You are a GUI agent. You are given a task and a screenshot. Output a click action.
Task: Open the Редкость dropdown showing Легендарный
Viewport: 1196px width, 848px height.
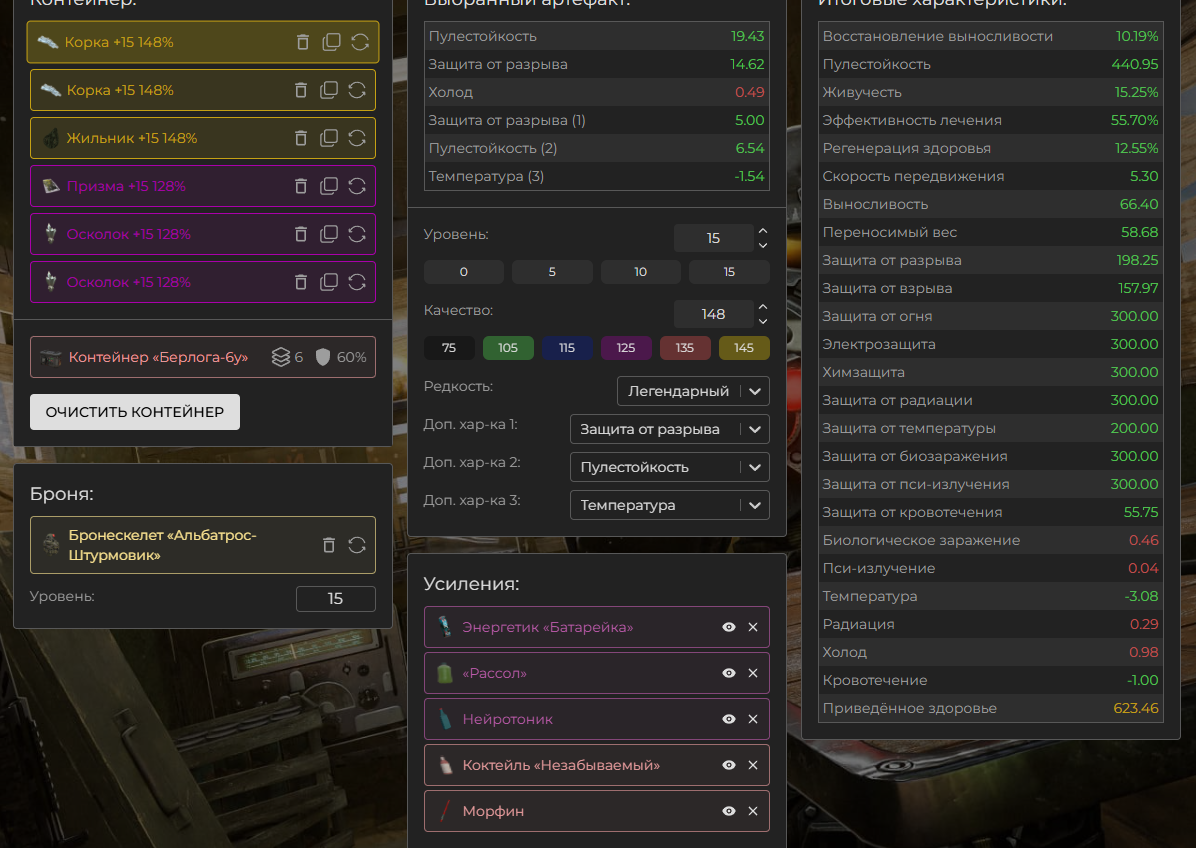coord(693,391)
